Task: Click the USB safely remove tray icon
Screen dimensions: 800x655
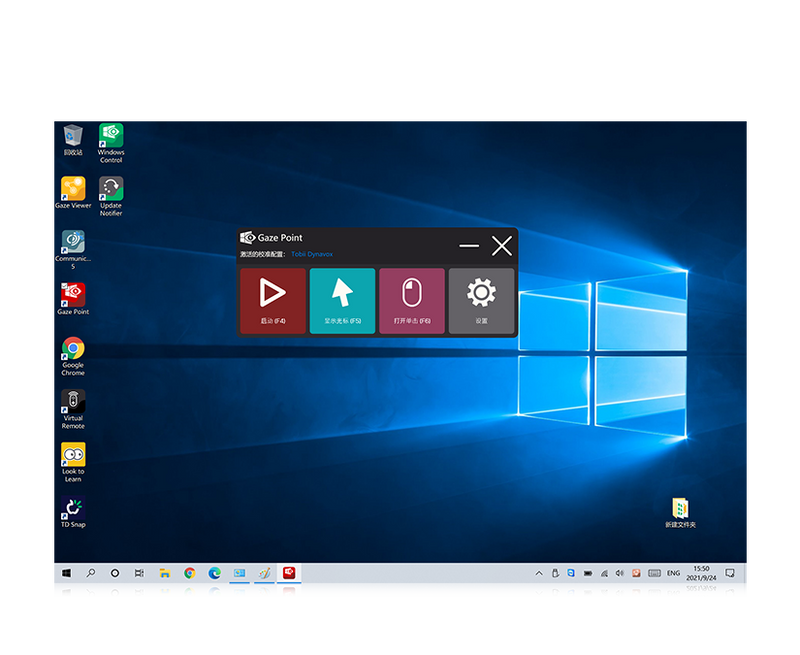Action: (x=556, y=573)
